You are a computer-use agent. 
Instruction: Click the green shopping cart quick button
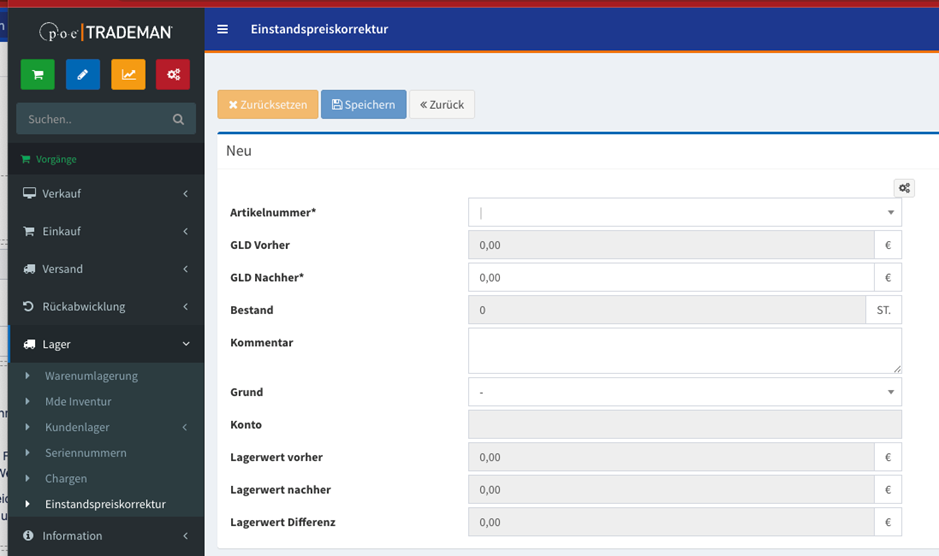(38, 74)
